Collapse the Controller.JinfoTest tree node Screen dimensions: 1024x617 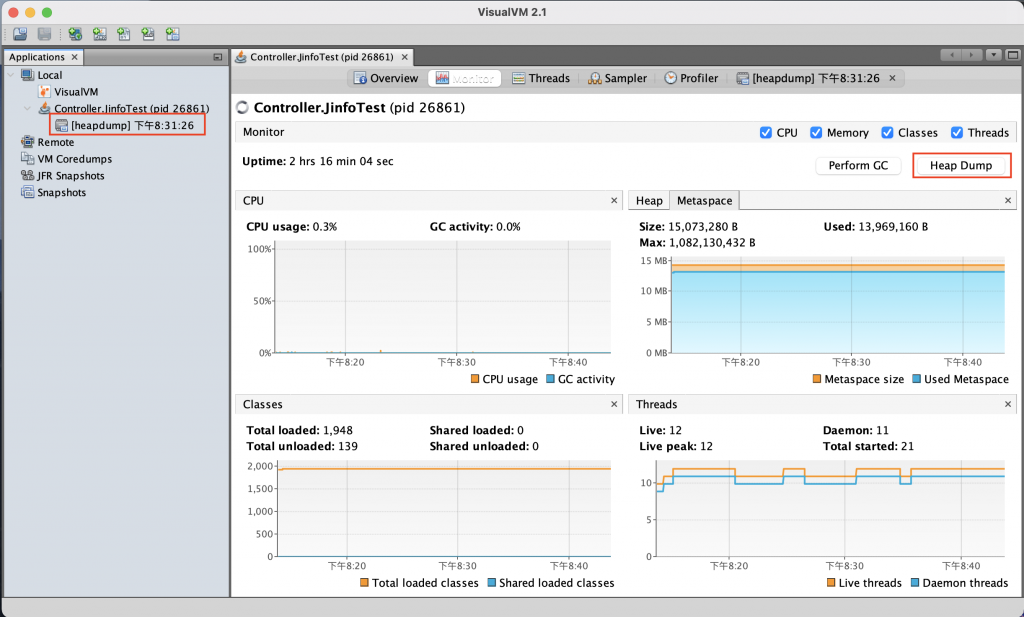click(27, 108)
